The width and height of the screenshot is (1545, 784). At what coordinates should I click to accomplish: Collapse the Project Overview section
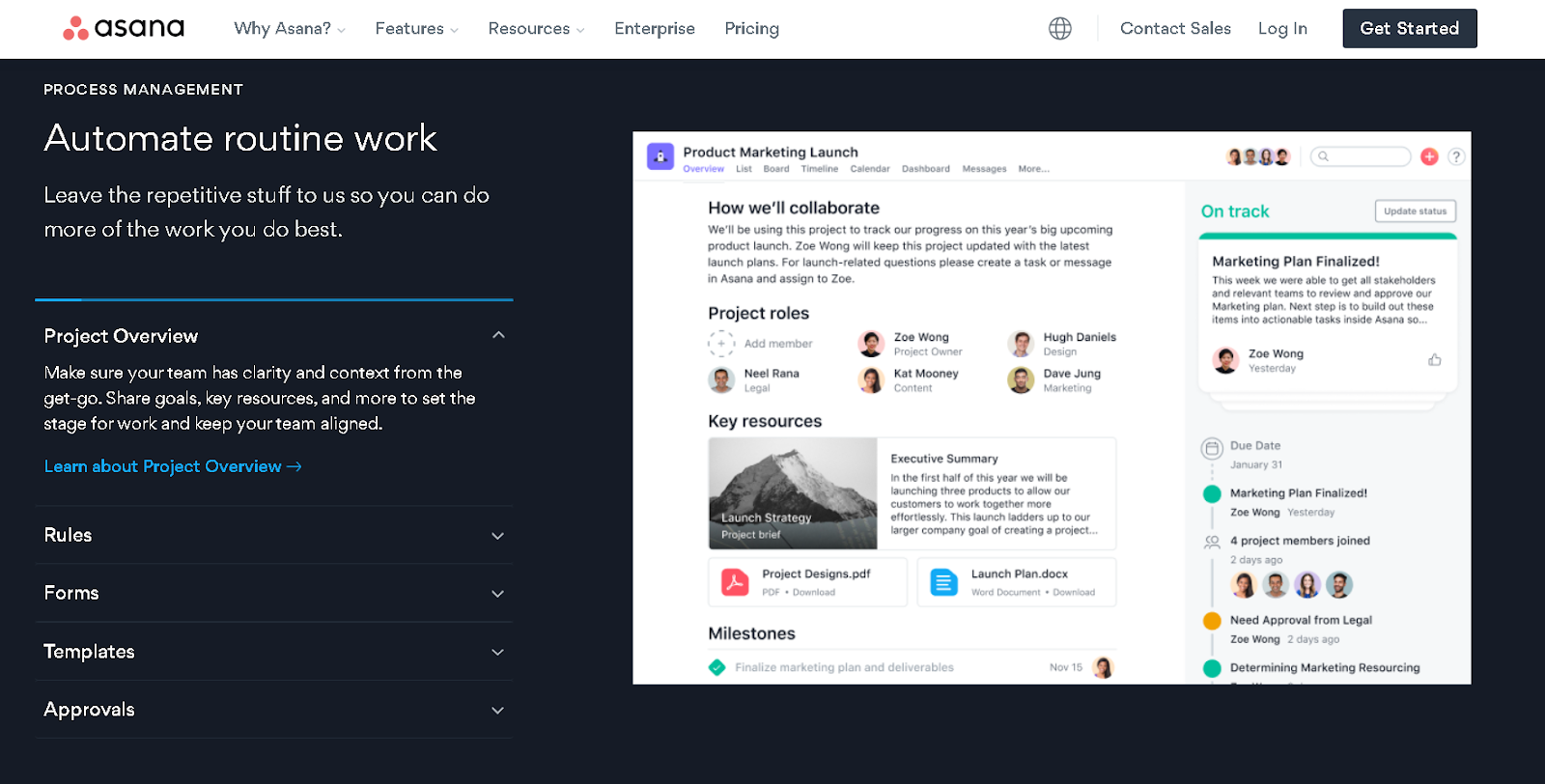(498, 335)
